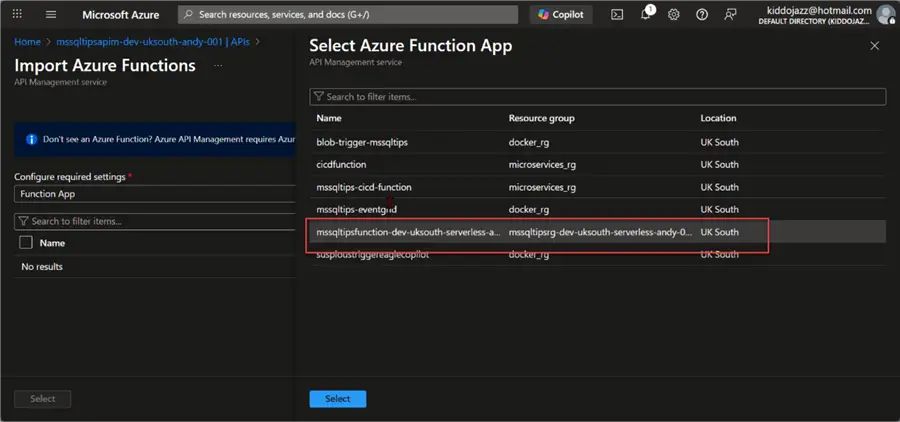Viewport: 900px width, 422px height.
Task: Click the Microsoft Azure home title
Action: [x=121, y=15]
